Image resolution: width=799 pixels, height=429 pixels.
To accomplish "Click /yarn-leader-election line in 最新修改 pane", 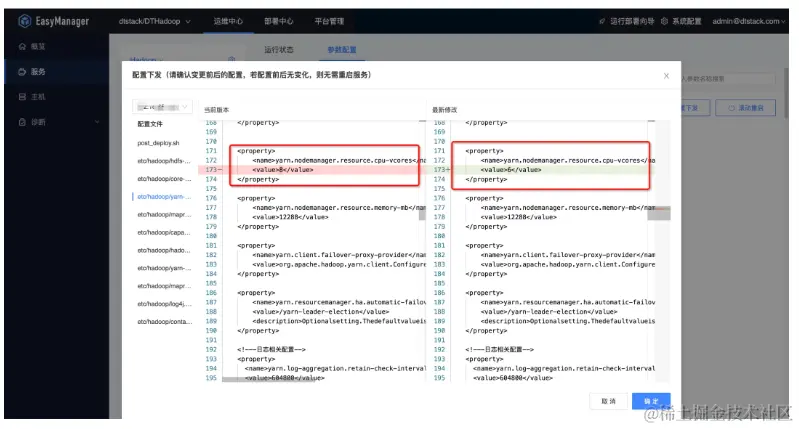I will (x=548, y=312).
